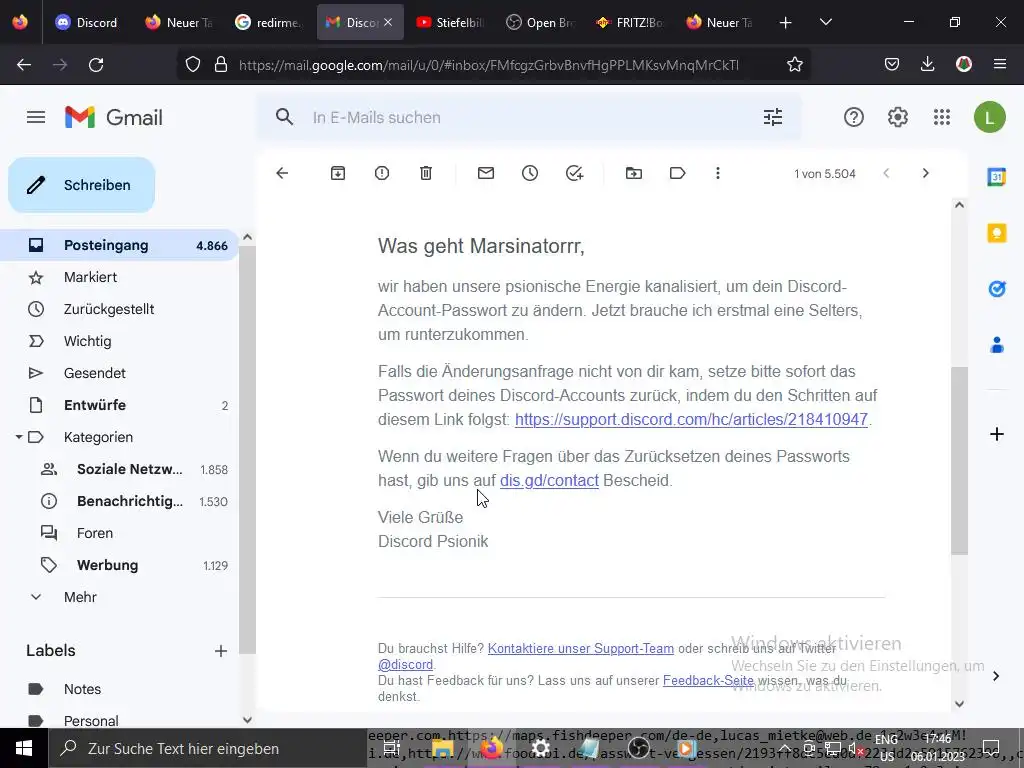Open search filter options
The width and height of the screenshot is (1024, 768).
(x=773, y=118)
